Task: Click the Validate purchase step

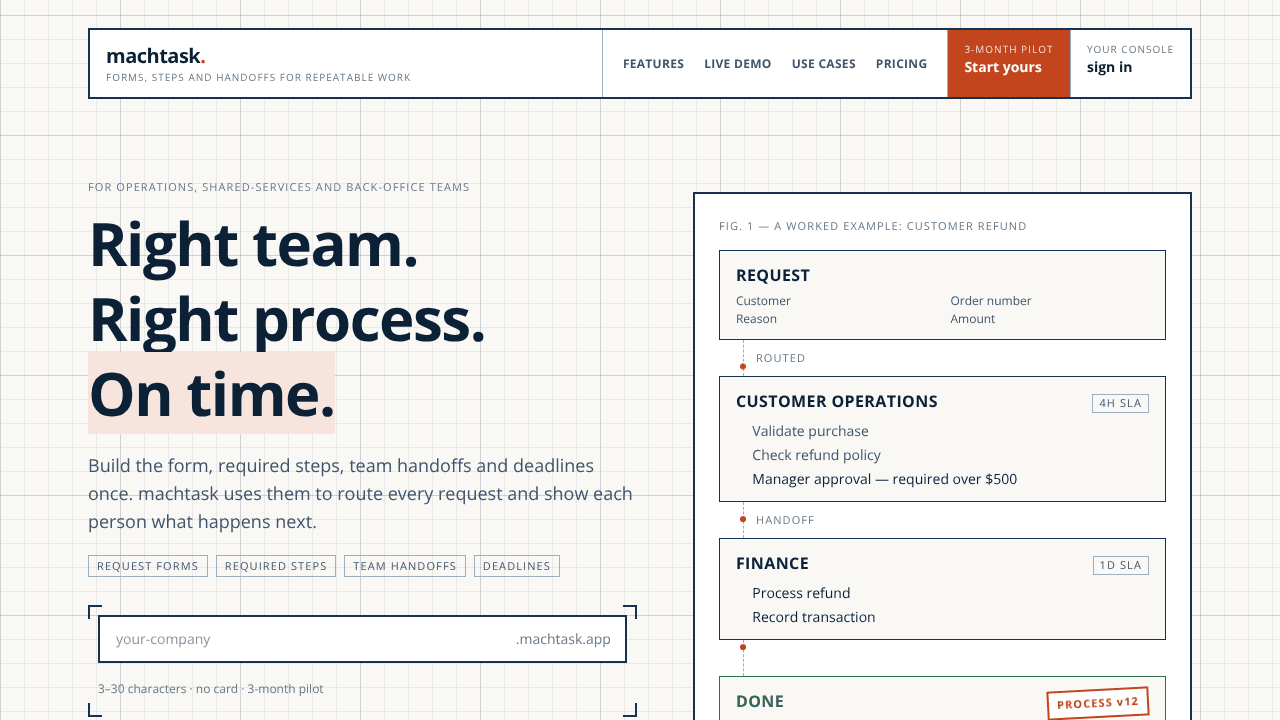Action: pyautogui.click(x=810, y=431)
